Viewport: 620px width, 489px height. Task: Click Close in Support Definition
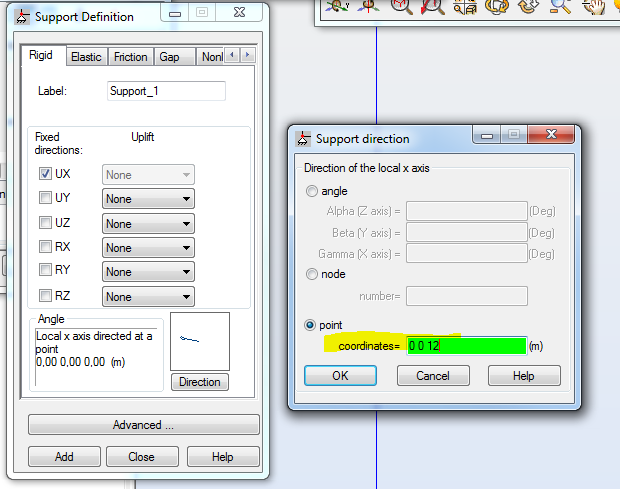pos(142,457)
